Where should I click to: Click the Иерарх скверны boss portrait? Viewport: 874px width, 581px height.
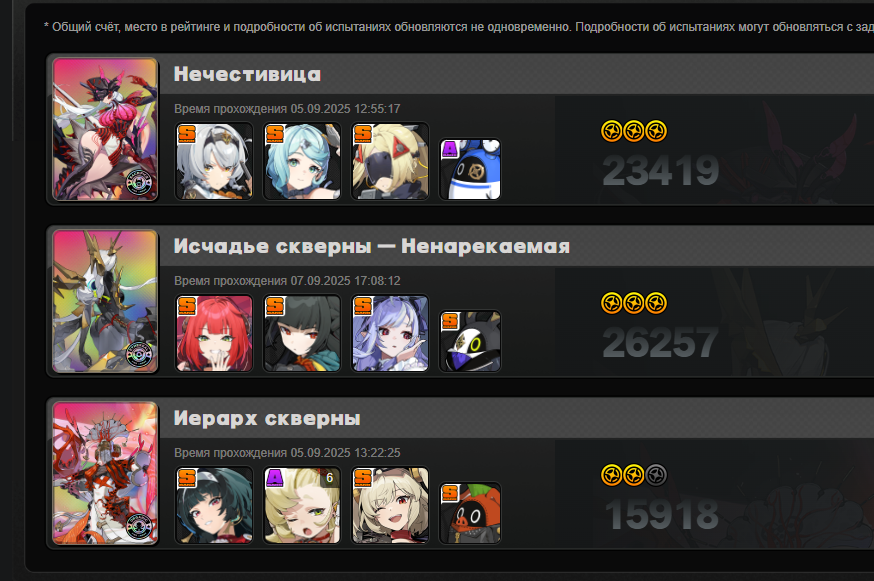point(105,473)
